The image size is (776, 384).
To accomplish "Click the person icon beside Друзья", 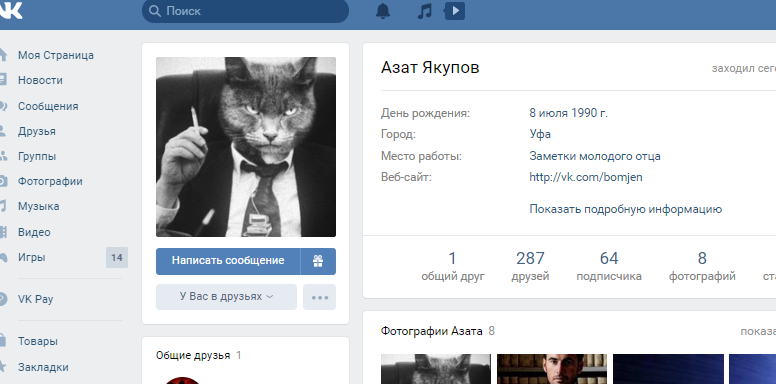I will (2, 131).
